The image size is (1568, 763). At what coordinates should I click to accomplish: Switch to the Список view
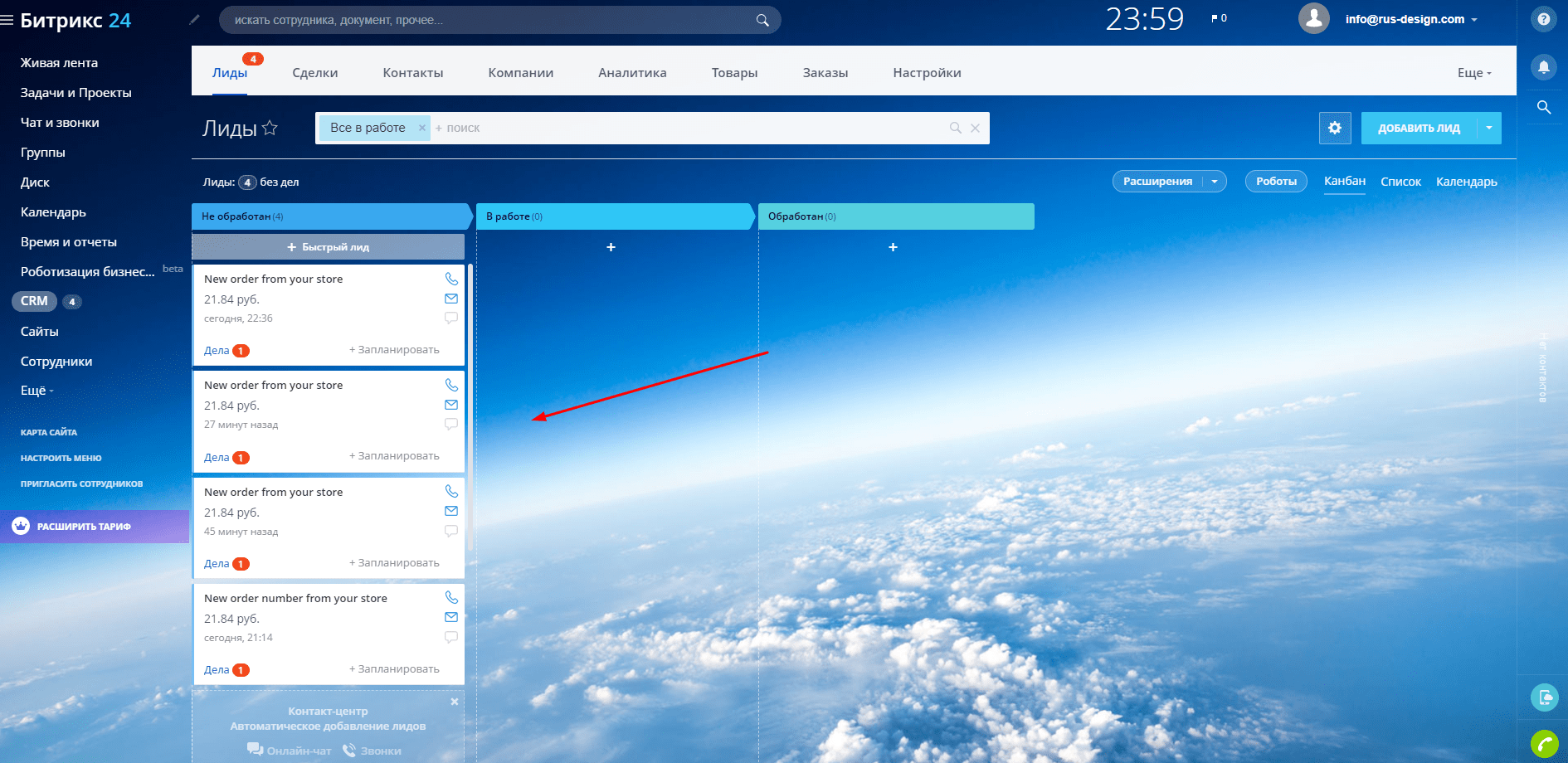[x=1400, y=182]
